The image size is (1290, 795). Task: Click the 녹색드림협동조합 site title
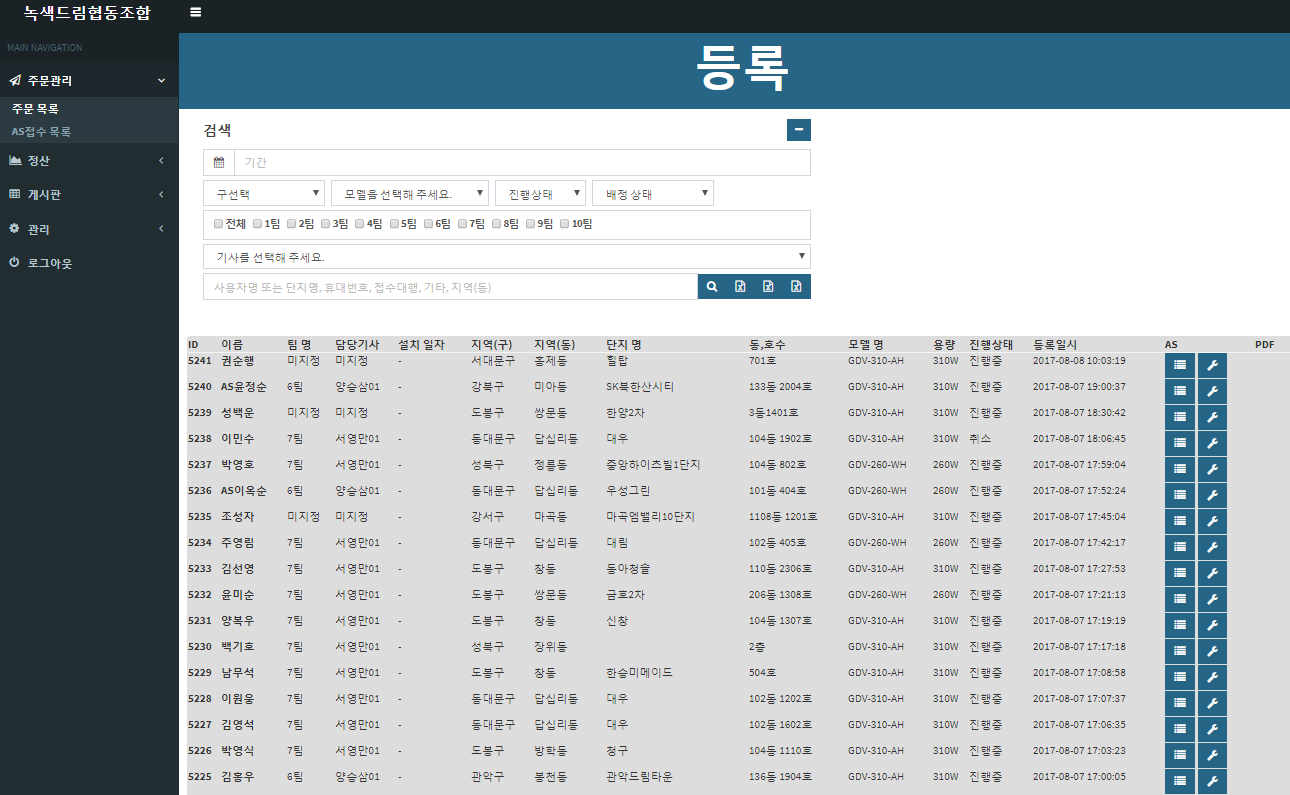tap(88, 13)
